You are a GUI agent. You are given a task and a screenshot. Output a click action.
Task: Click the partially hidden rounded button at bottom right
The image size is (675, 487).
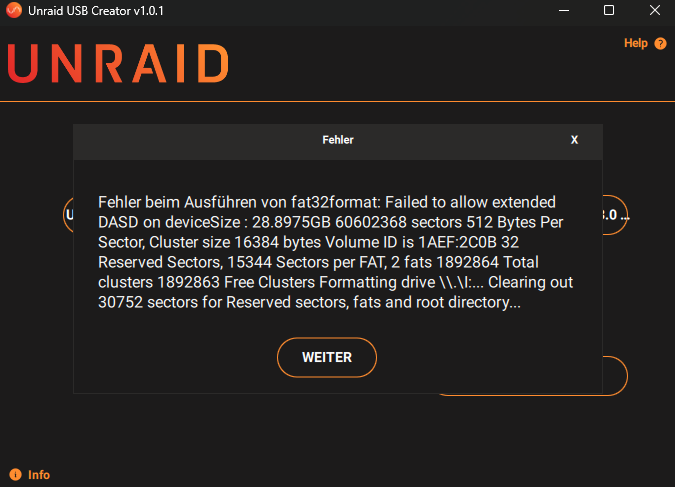(x=615, y=375)
